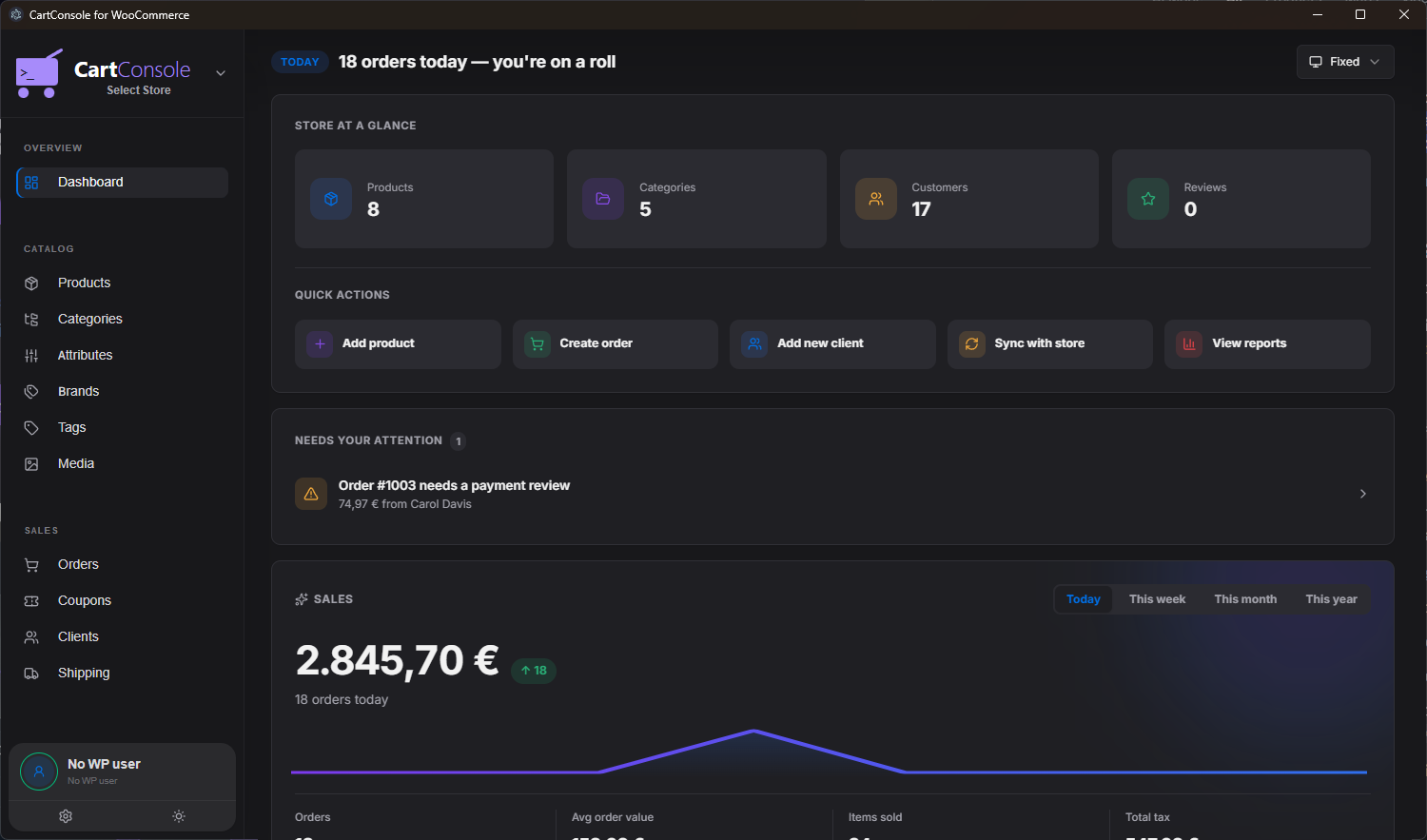Viewport: 1427px width, 840px height.
Task: Click the Add new client button
Action: 832,343
